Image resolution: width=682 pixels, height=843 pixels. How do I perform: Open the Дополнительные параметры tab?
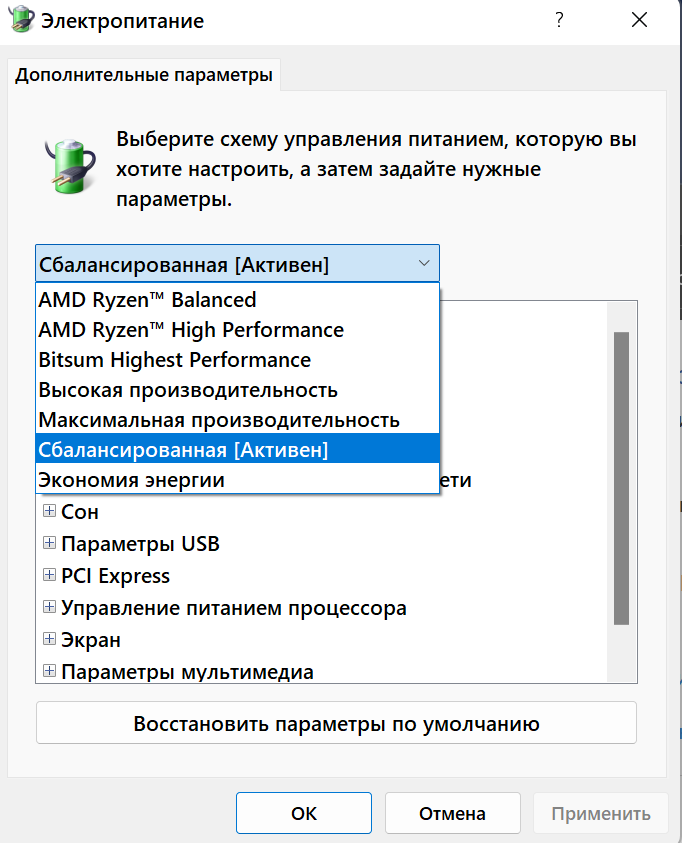(144, 75)
